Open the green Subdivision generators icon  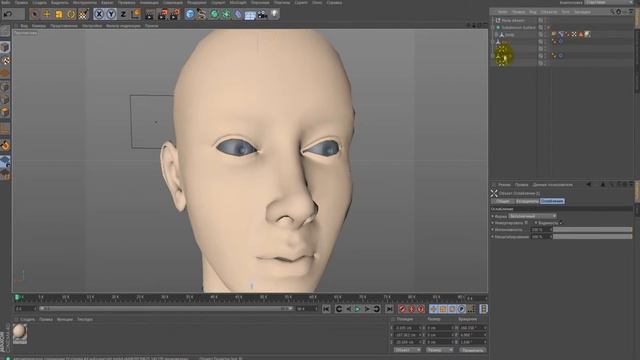coord(214,15)
